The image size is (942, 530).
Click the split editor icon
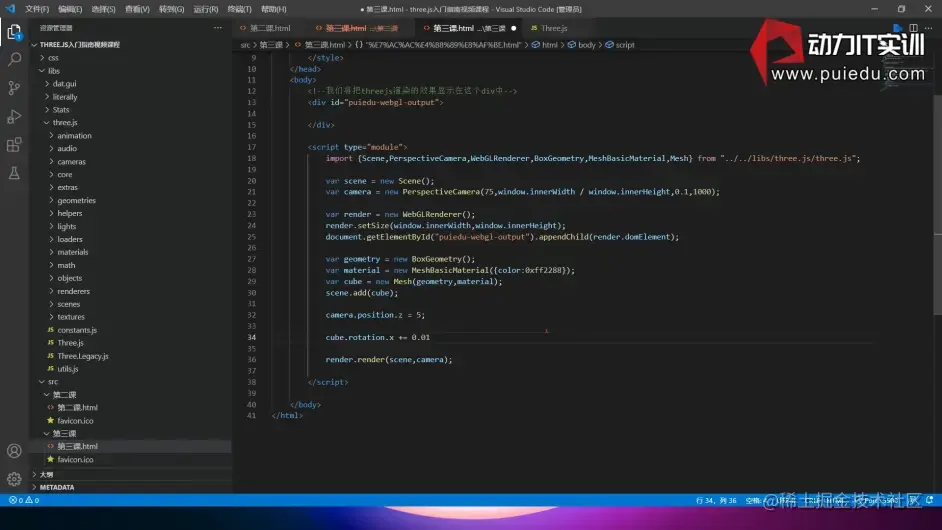click(913, 28)
